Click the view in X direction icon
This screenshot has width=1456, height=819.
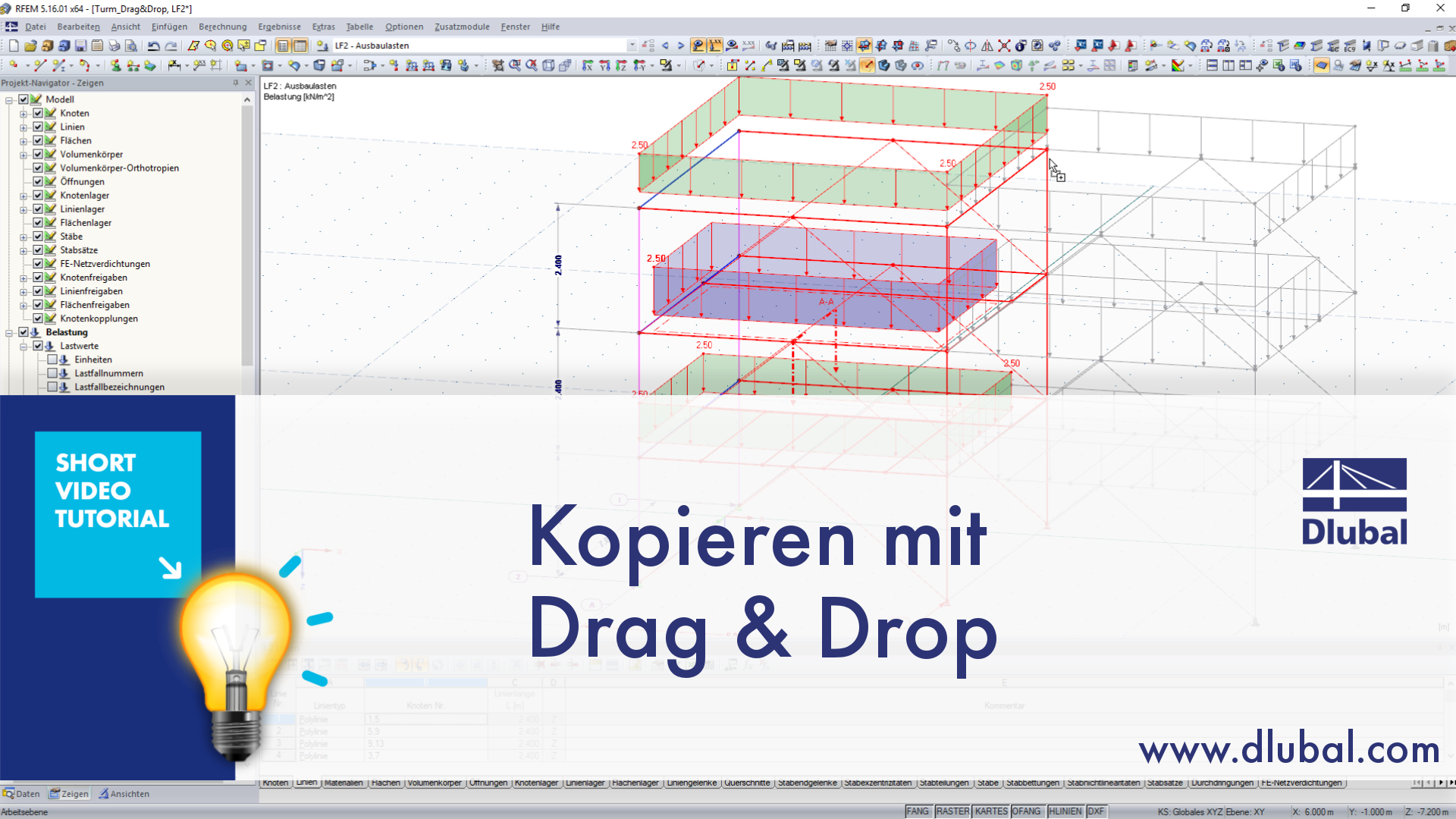[588, 65]
